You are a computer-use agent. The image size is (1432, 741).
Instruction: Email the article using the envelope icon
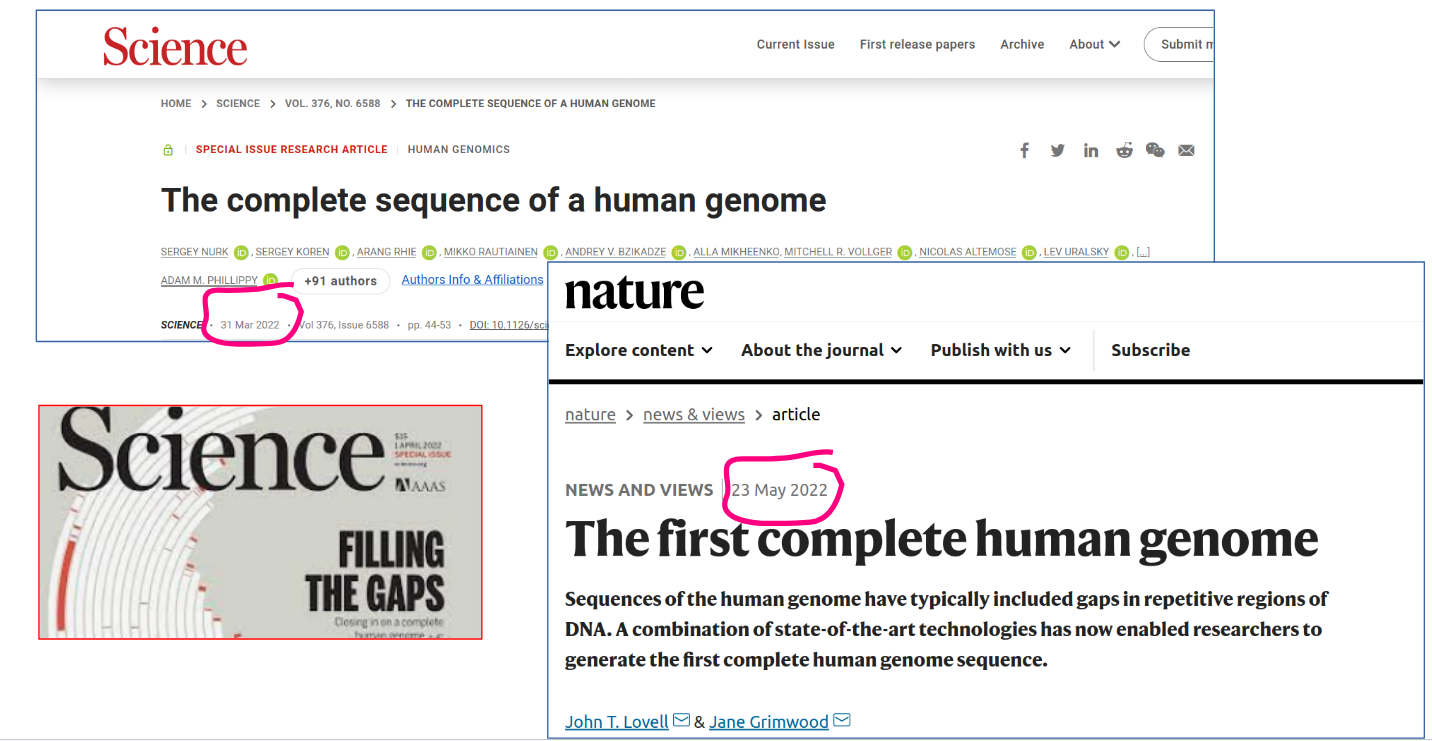(1186, 150)
